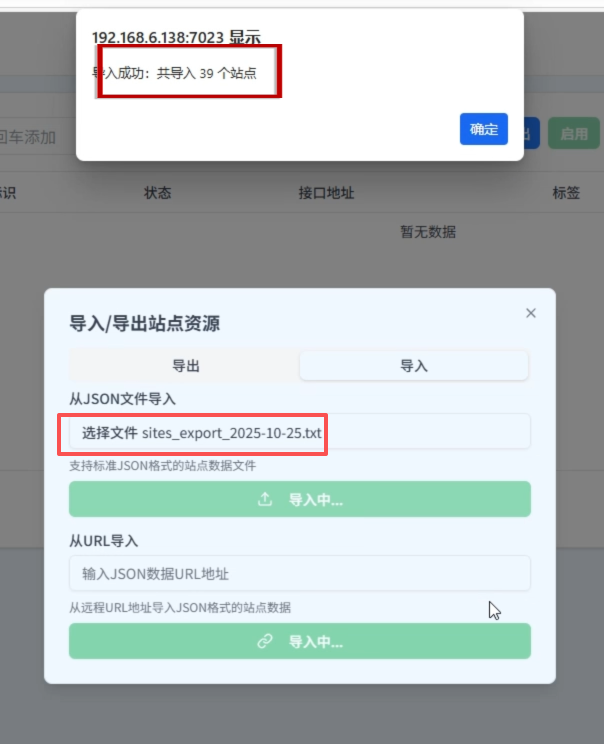Click the 192.168.6.138:7023 显示 alert title

(176, 37)
